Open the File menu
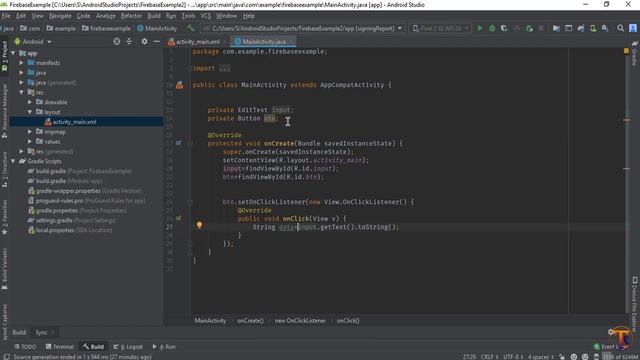The width and height of the screenshot is (640, 360). click(6, 16)
